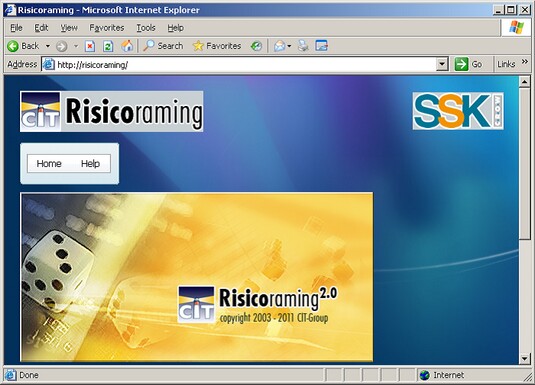The width and height of the screenshot is (535, 385).
Task: Maximize the Internet Explorer window
Action: point(511,10)
